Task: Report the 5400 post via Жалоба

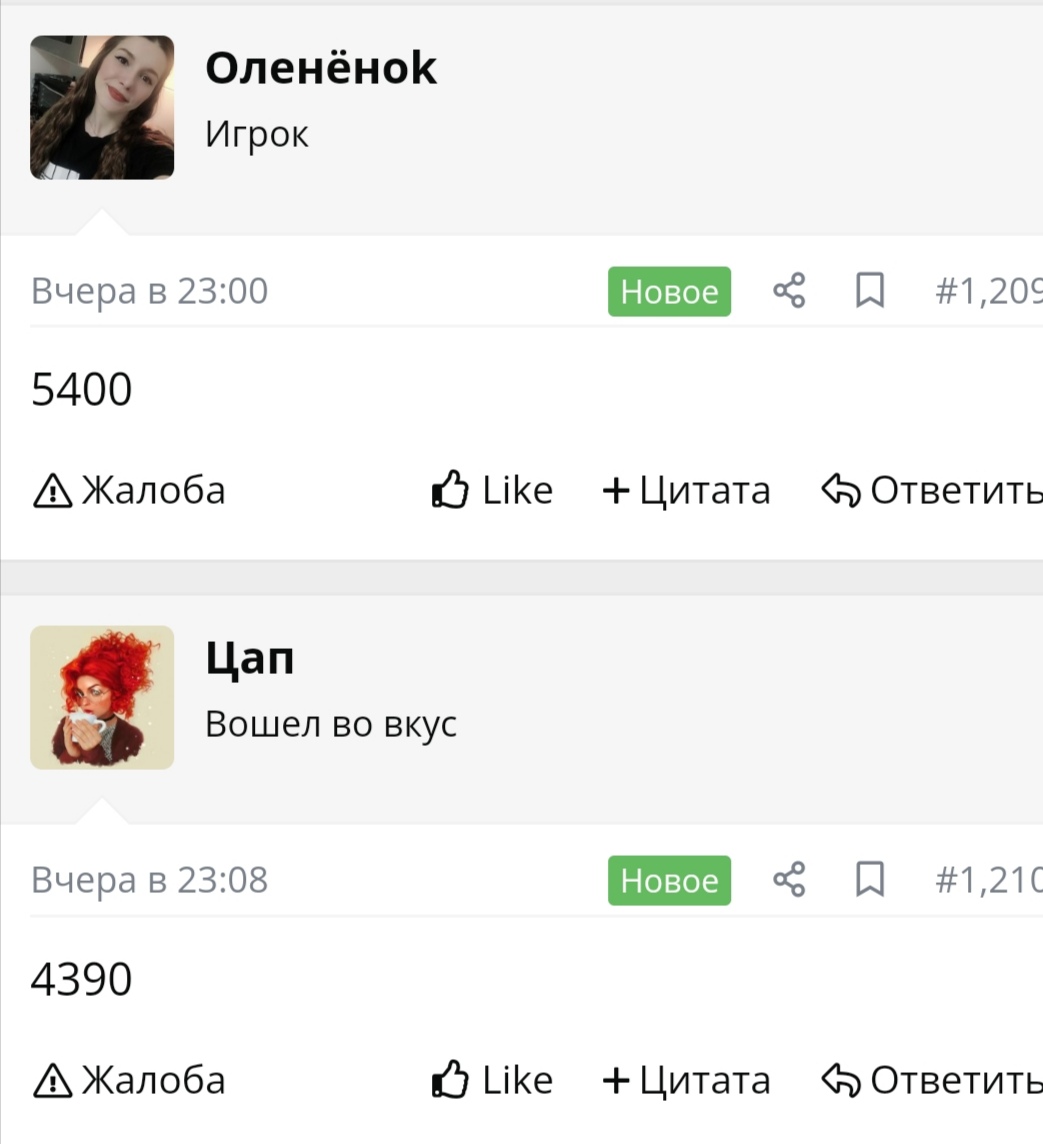Action: click(x=129, y=490)
